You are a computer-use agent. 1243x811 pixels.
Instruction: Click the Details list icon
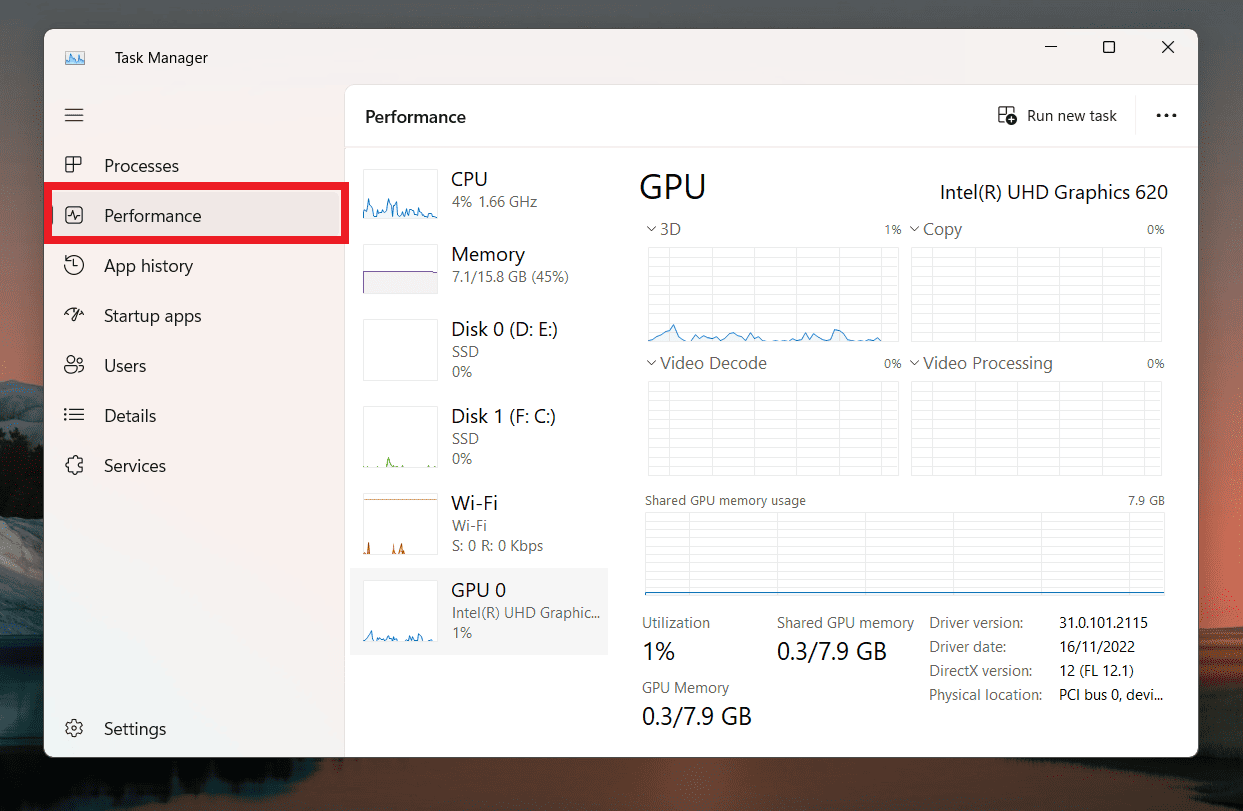coord(74,416)
